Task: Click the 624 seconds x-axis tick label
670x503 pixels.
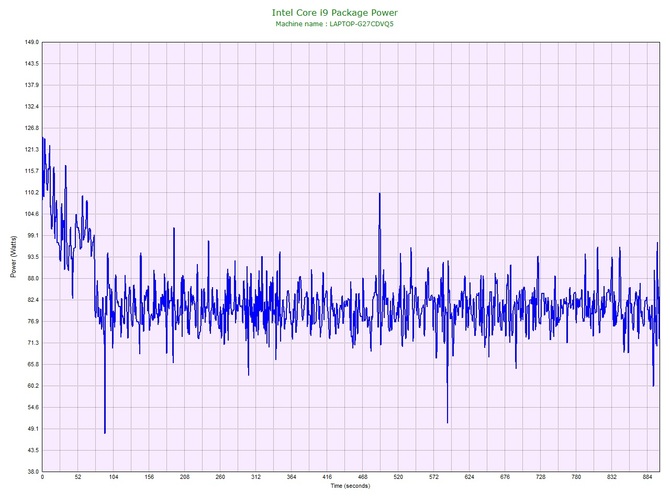Action: click(470, 477)
